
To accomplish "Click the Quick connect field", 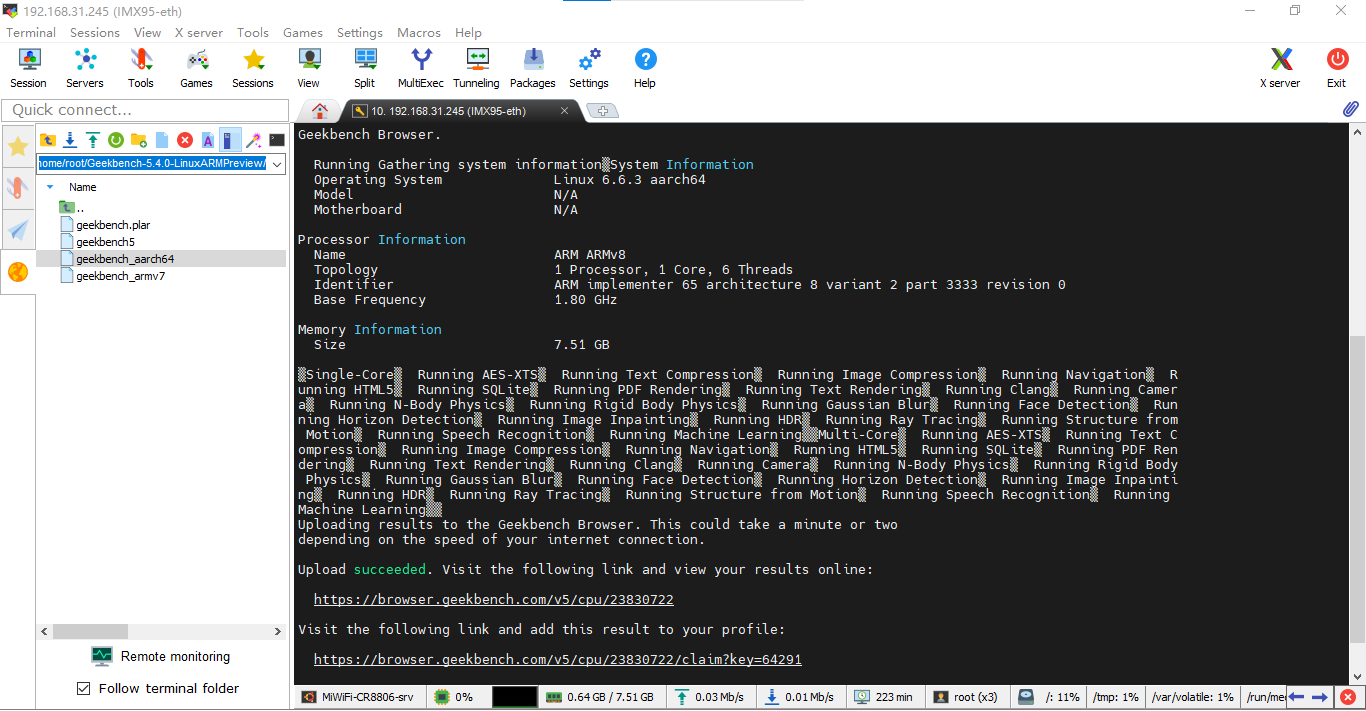I will pos(143,110).
